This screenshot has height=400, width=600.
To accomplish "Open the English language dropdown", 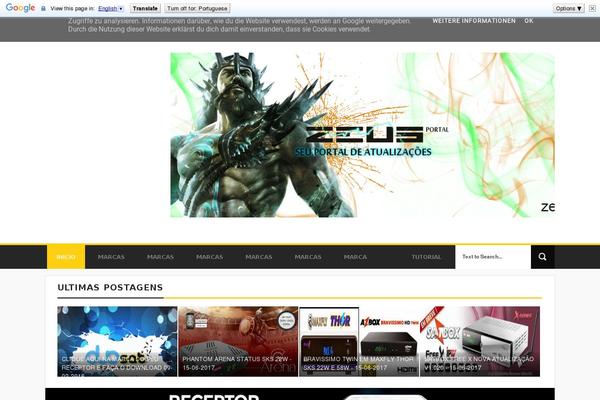I will coord(111,8).
